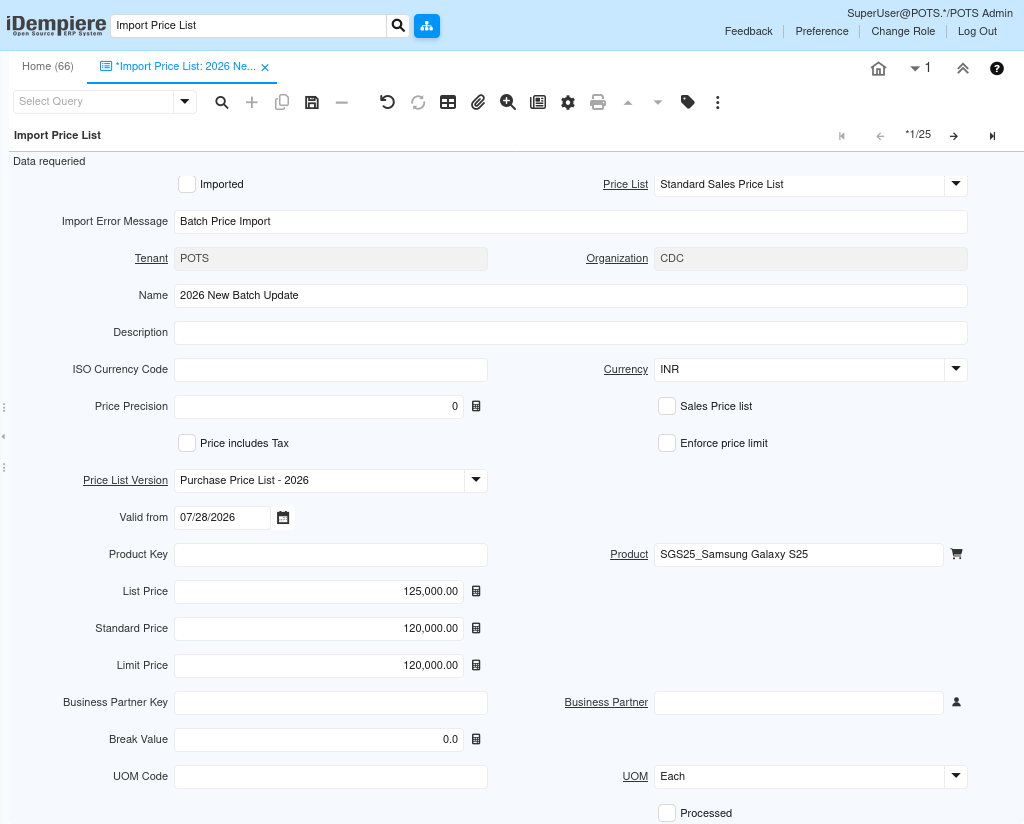1024x824 pixels.
Task: Click the Business Partner label link
Action: (x=606, y=703)
